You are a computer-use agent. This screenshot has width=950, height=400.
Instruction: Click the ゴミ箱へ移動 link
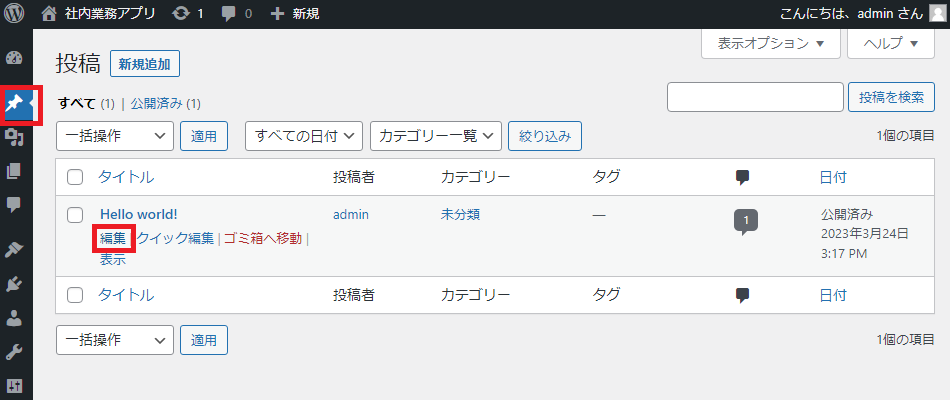(x=263, y=238)
